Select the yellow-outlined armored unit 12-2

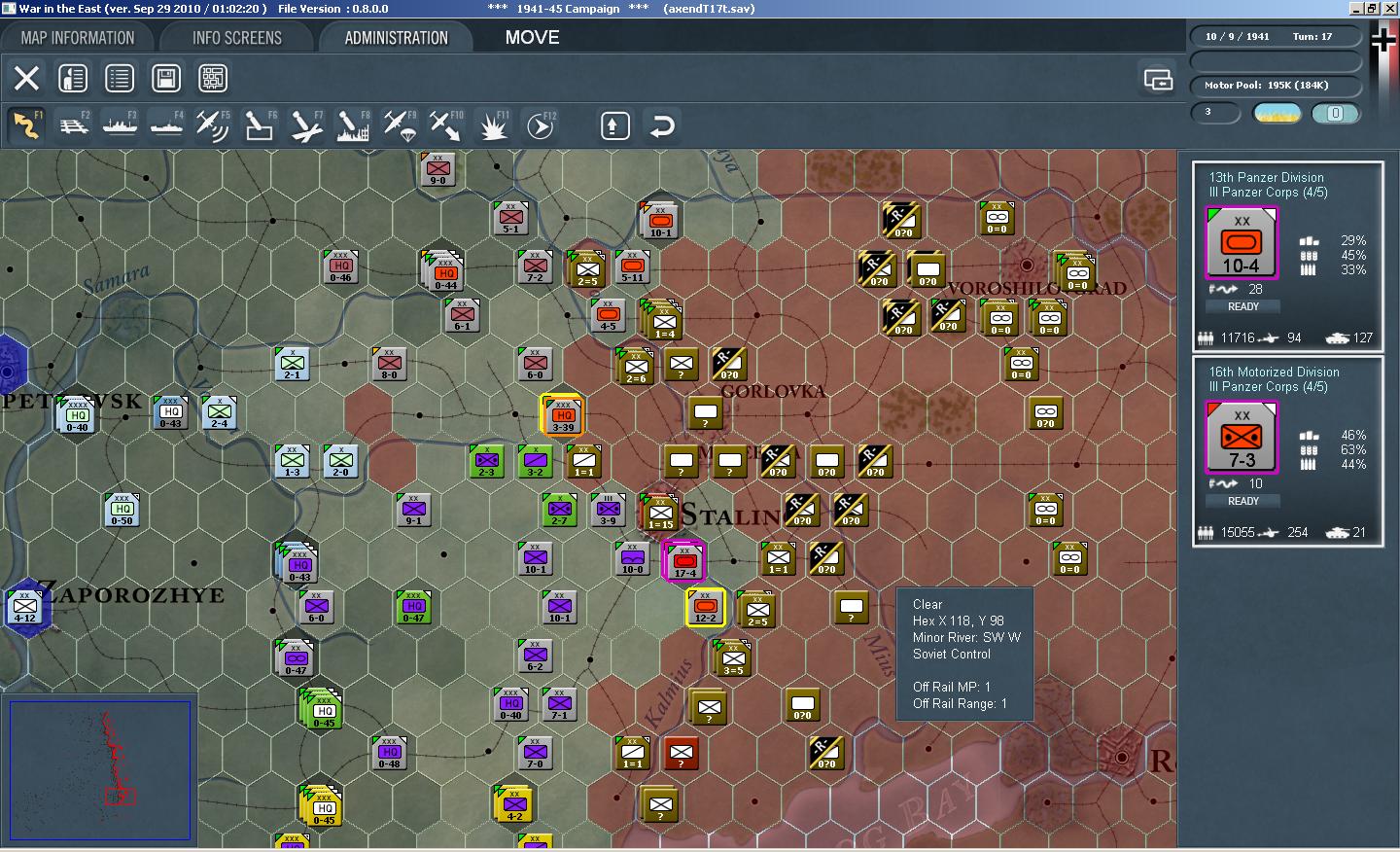[x=706, y=607]
